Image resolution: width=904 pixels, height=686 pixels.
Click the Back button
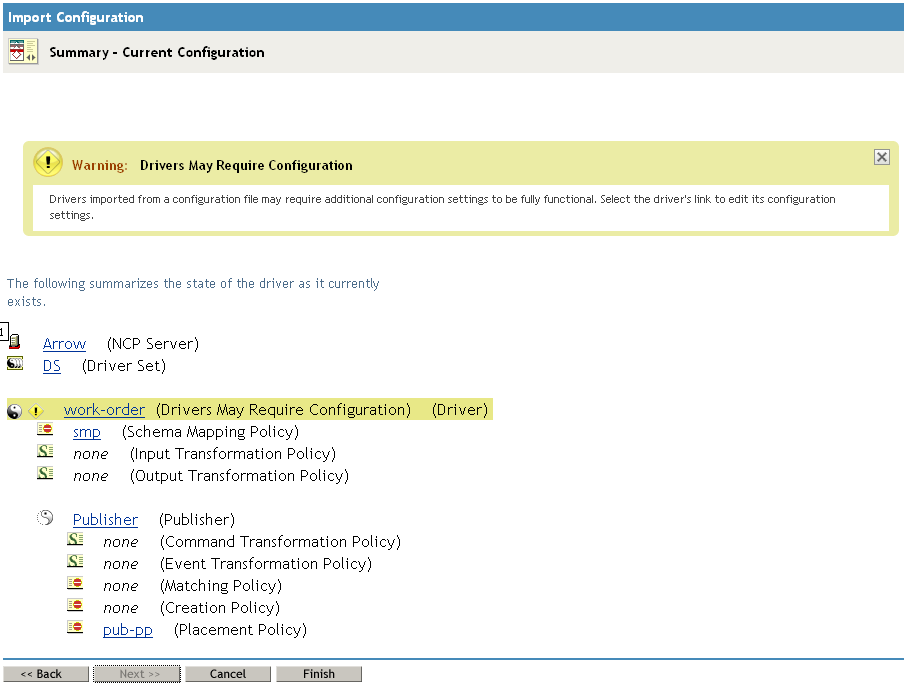point(46,674)
